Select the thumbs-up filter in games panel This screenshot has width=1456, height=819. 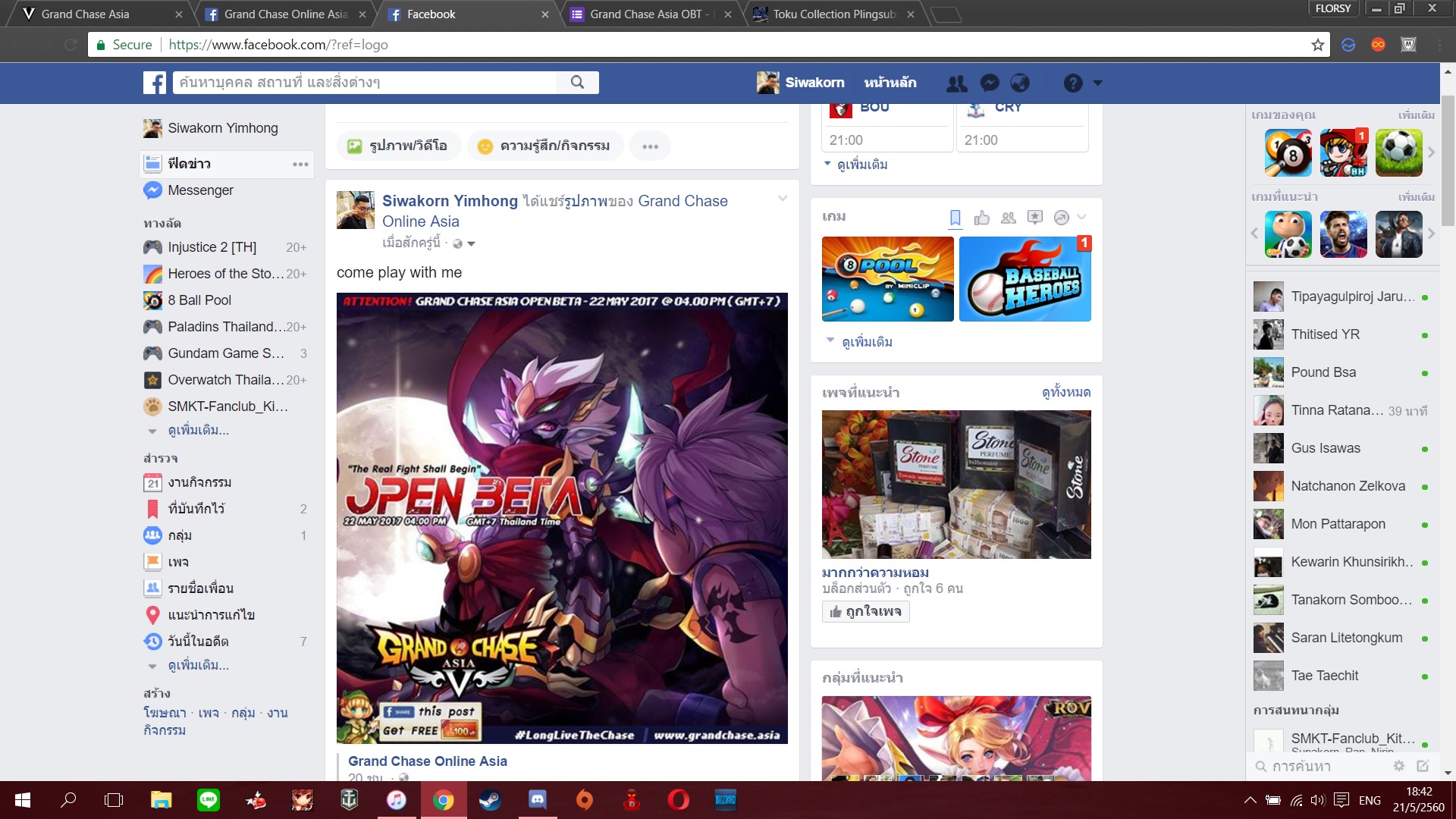982,218
